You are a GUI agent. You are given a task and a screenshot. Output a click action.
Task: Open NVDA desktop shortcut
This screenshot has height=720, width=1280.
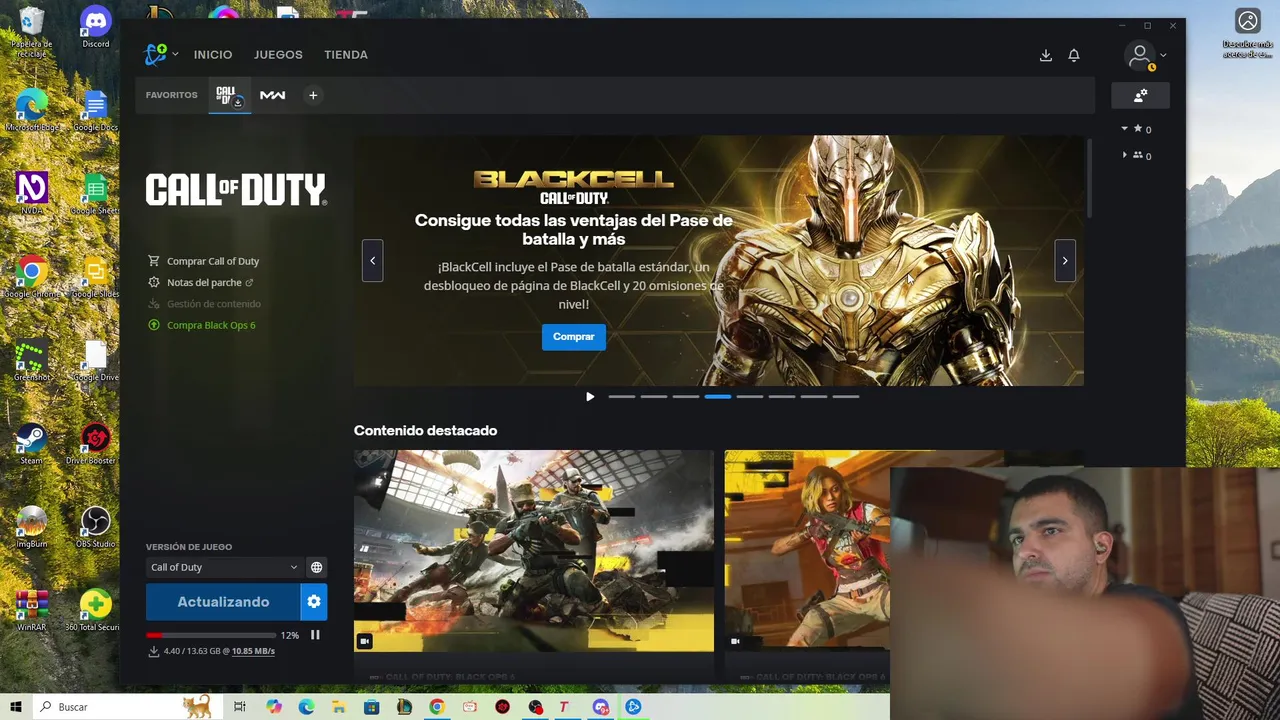click(x=32, y=194)
